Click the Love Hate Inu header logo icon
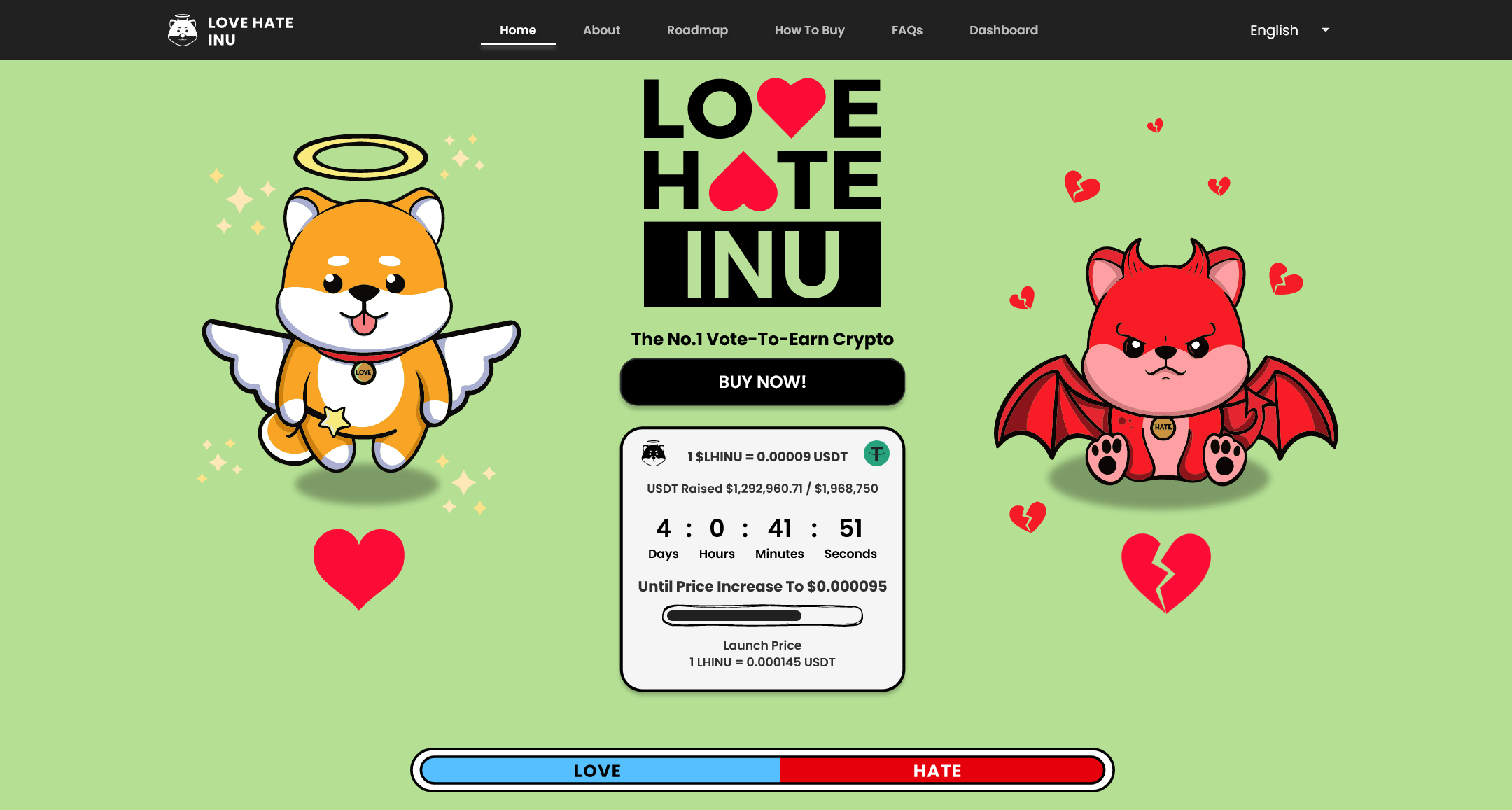The image size is (1512, 810). [x=183, y=30]
